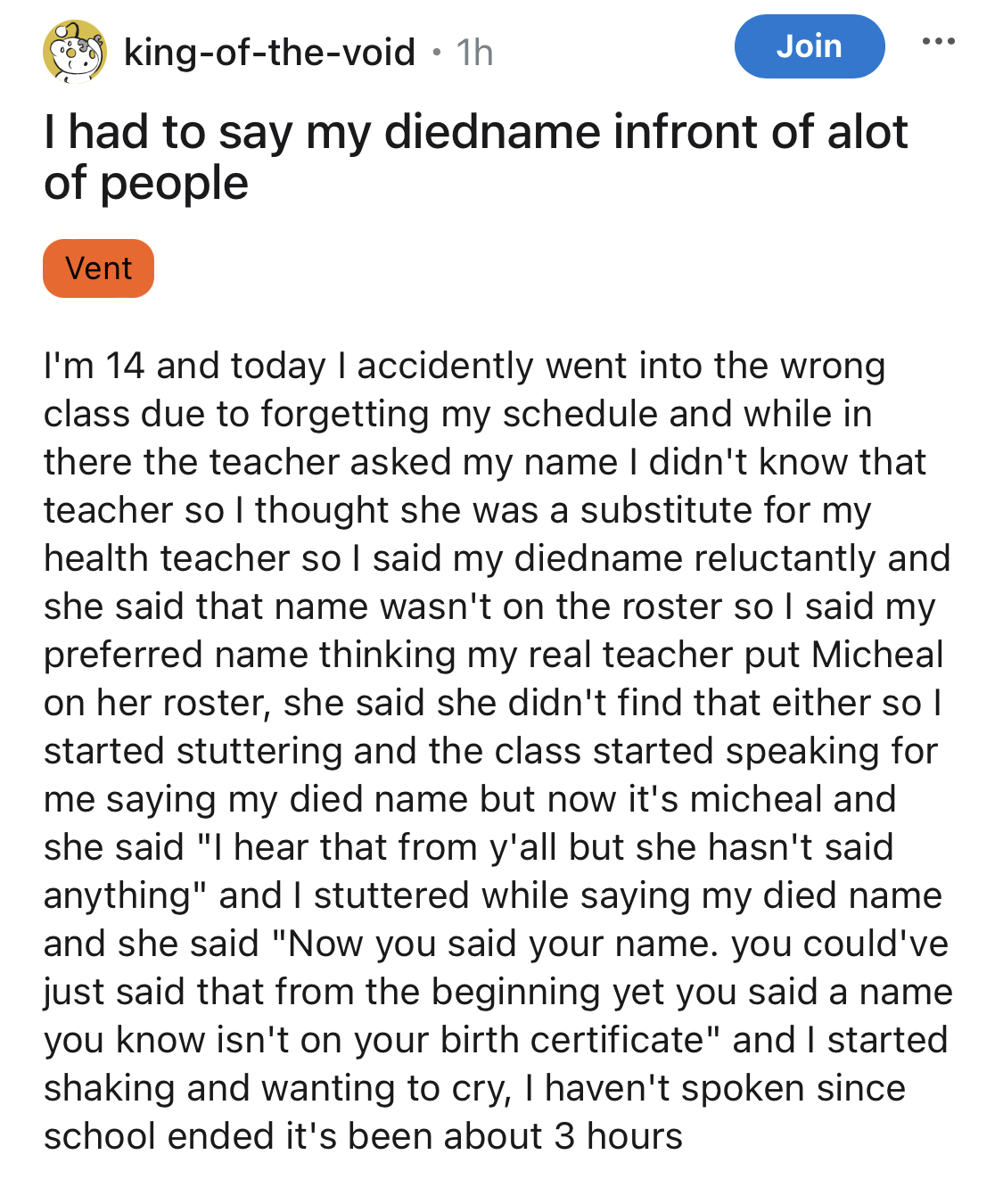Screen dimensions: 1003x1204
Task: Open the three-dot post options menu
Action: coord(938,42)
